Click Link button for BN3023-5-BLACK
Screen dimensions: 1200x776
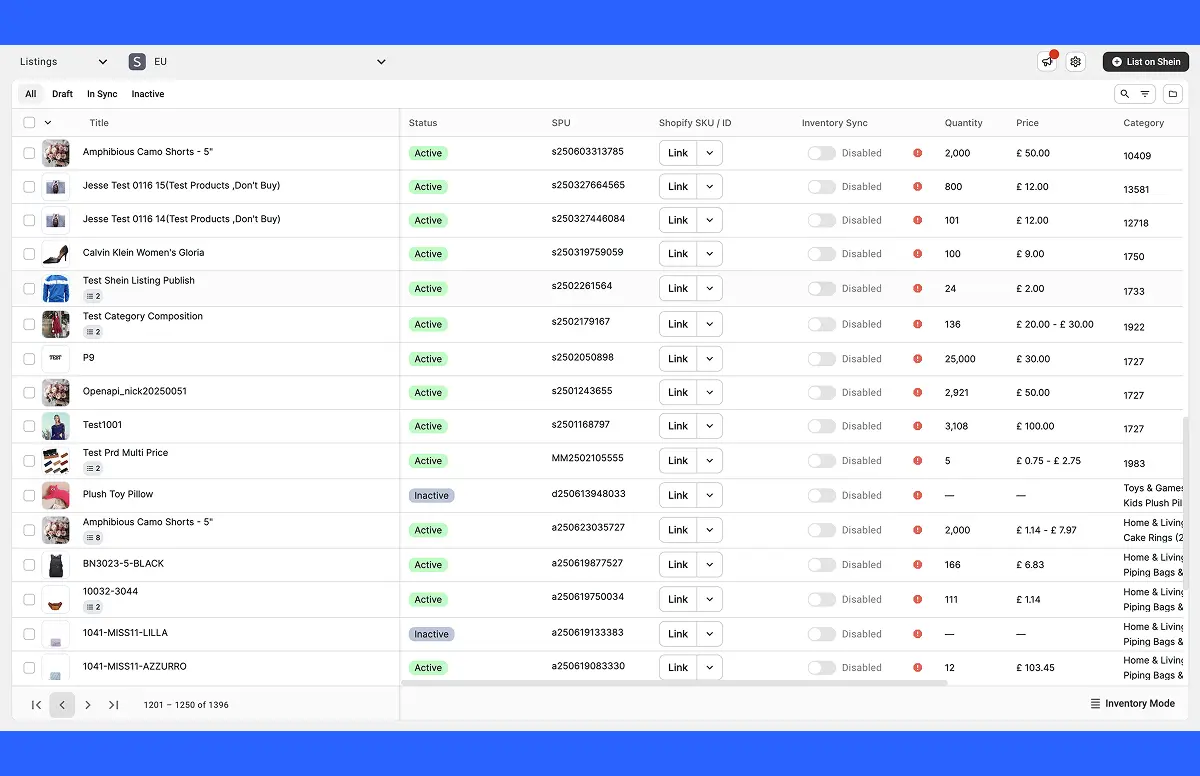(x=678, y=565)
